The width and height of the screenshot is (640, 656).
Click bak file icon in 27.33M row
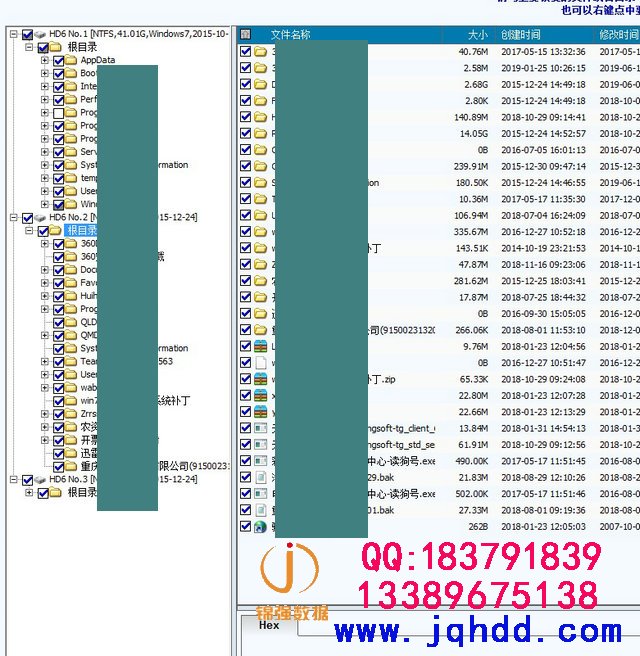(261, 510)
